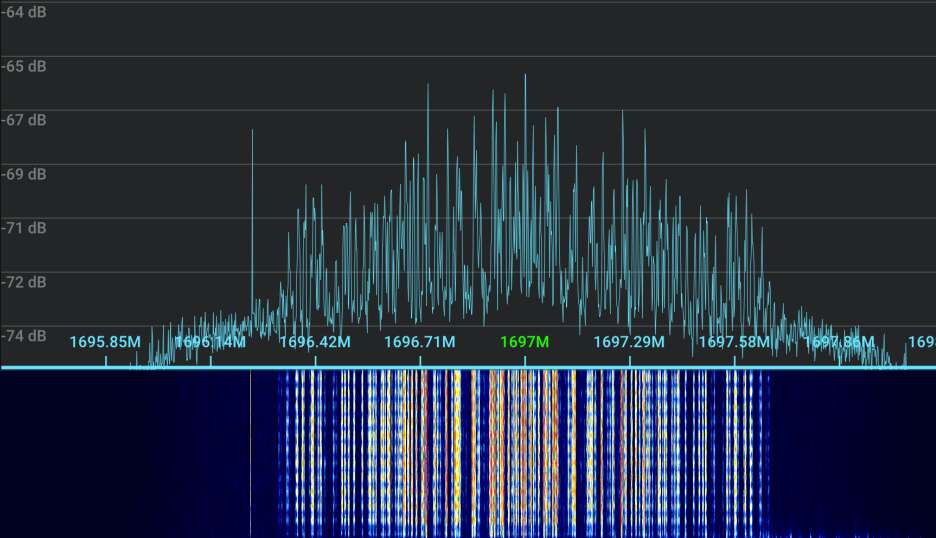936x538 pixels.
Task: Click the 1696.14M frequency axis label
Action: (210, 342)
